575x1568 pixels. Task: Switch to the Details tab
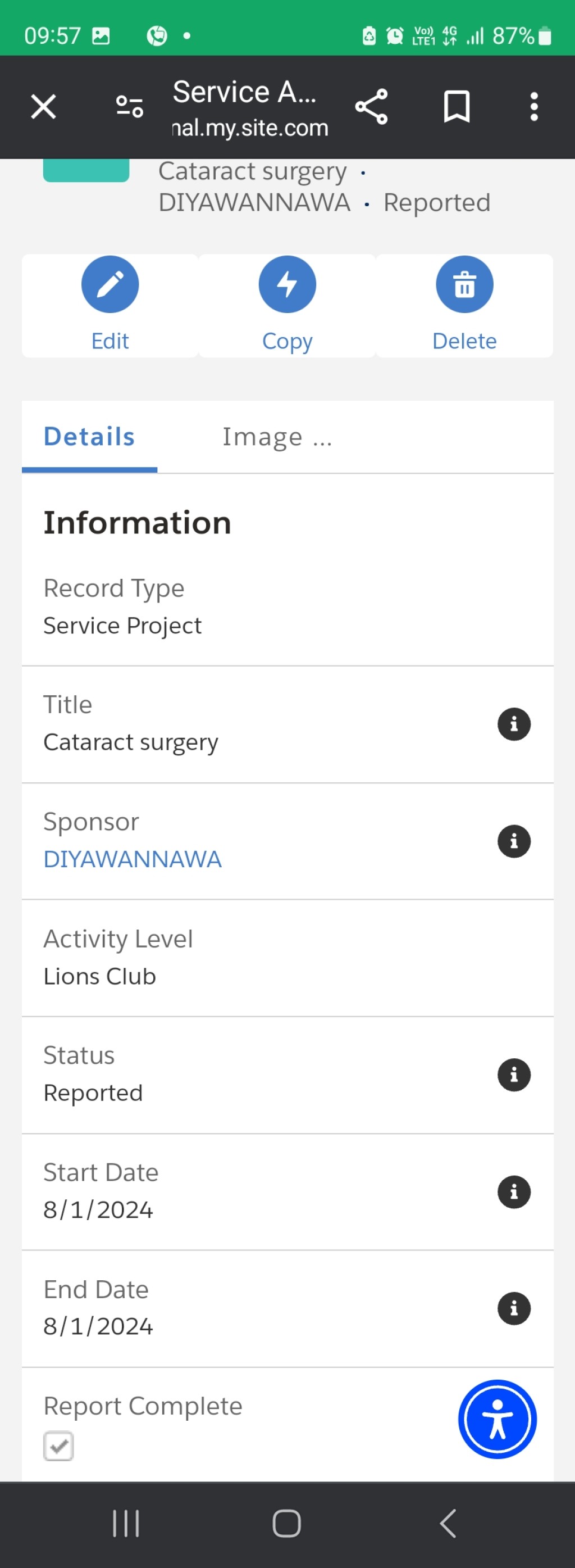coord(89,437)
